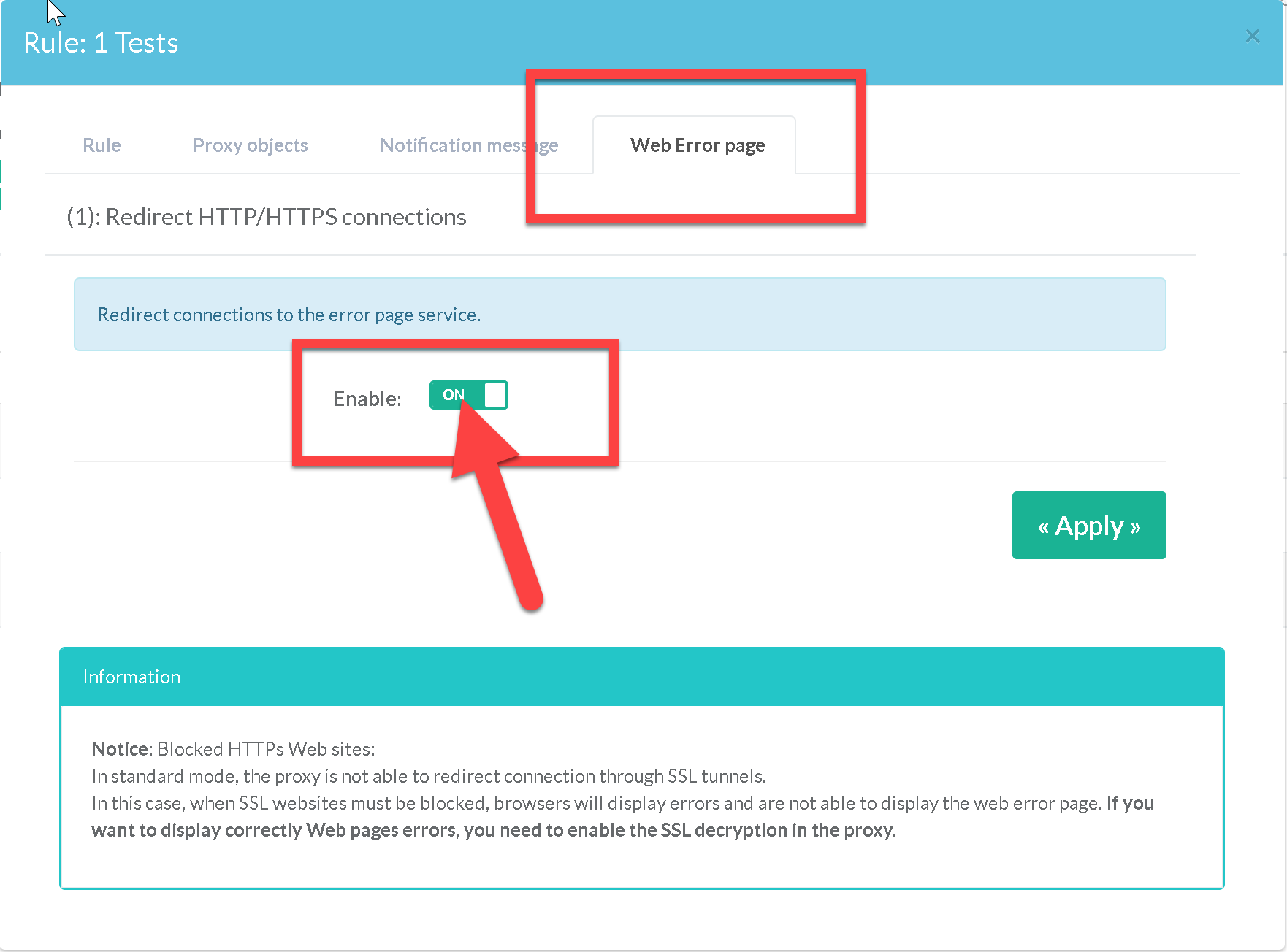Click the white handle of the ON switch
Image resolution: width=1287 pixels, height=952 pixels.
[x=495, y=395]
